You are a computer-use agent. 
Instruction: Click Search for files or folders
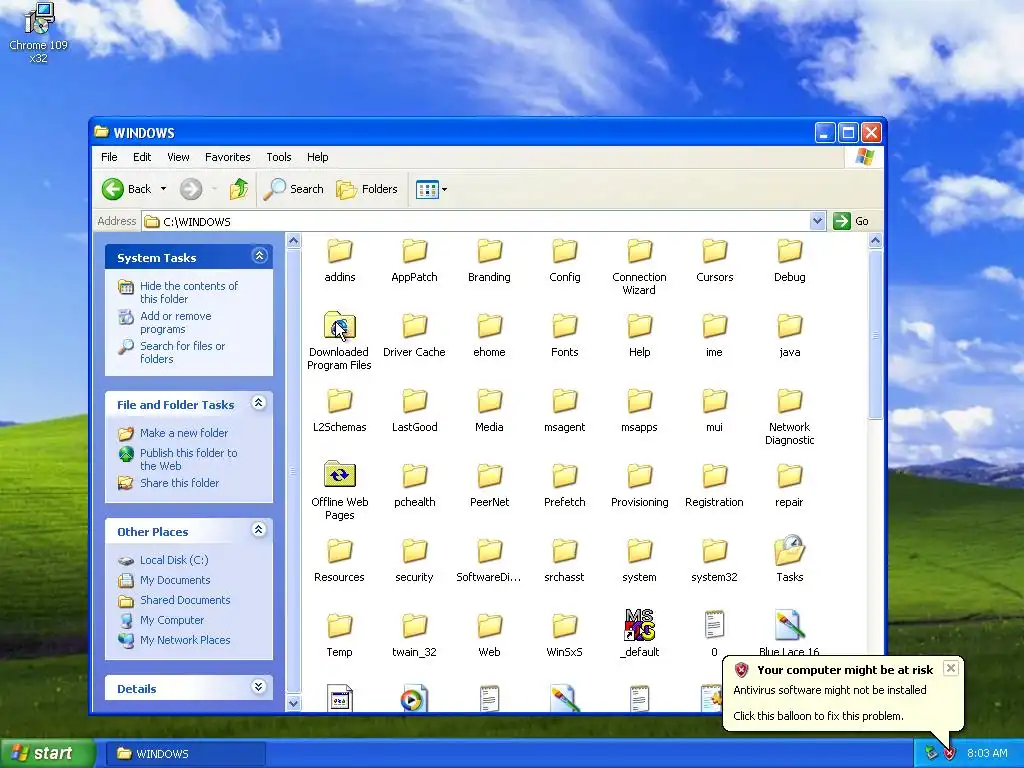click(182, 352)
